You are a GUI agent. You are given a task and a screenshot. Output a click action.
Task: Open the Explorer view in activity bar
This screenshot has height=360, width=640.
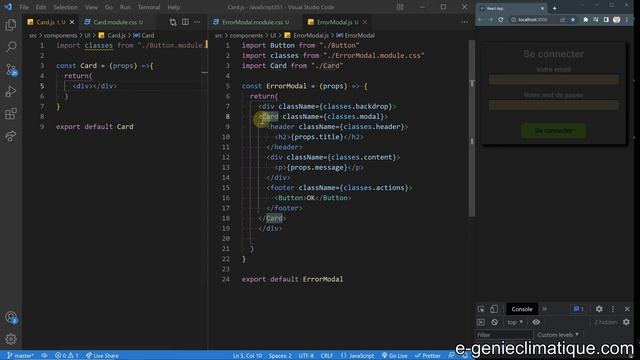click(11, 25)
